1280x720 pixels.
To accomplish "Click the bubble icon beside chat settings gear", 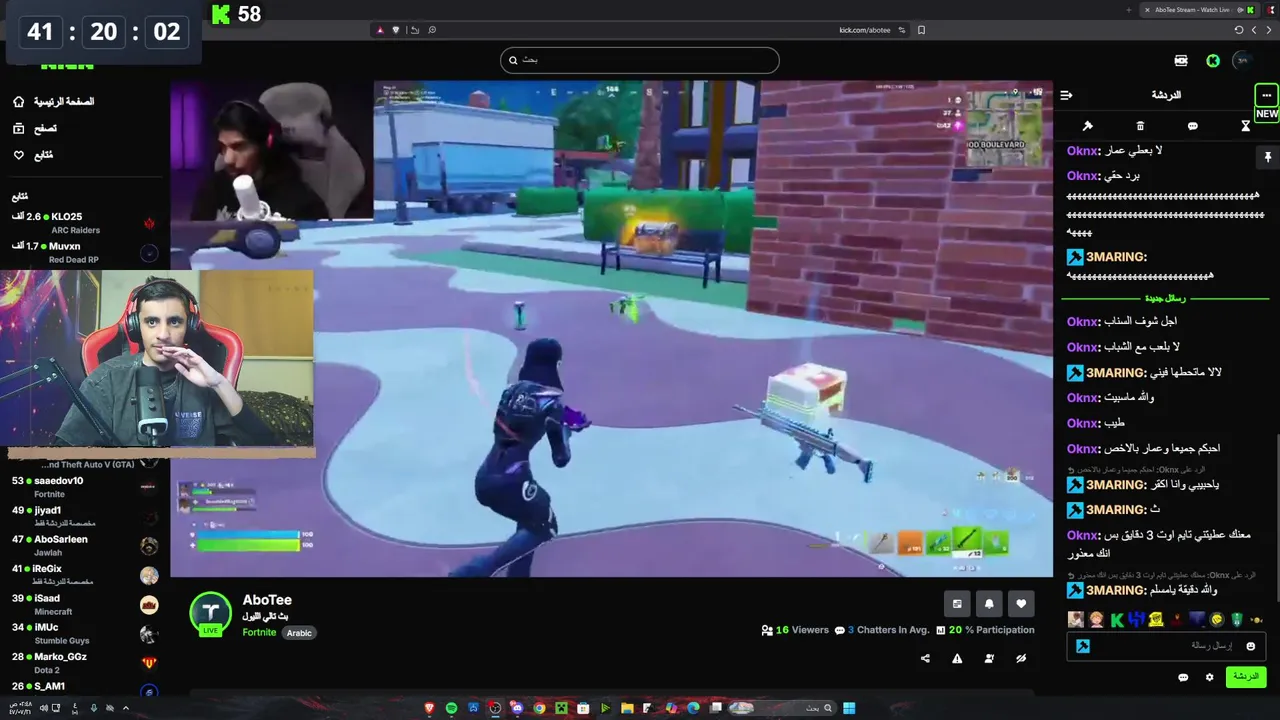I will point(1183,677).
